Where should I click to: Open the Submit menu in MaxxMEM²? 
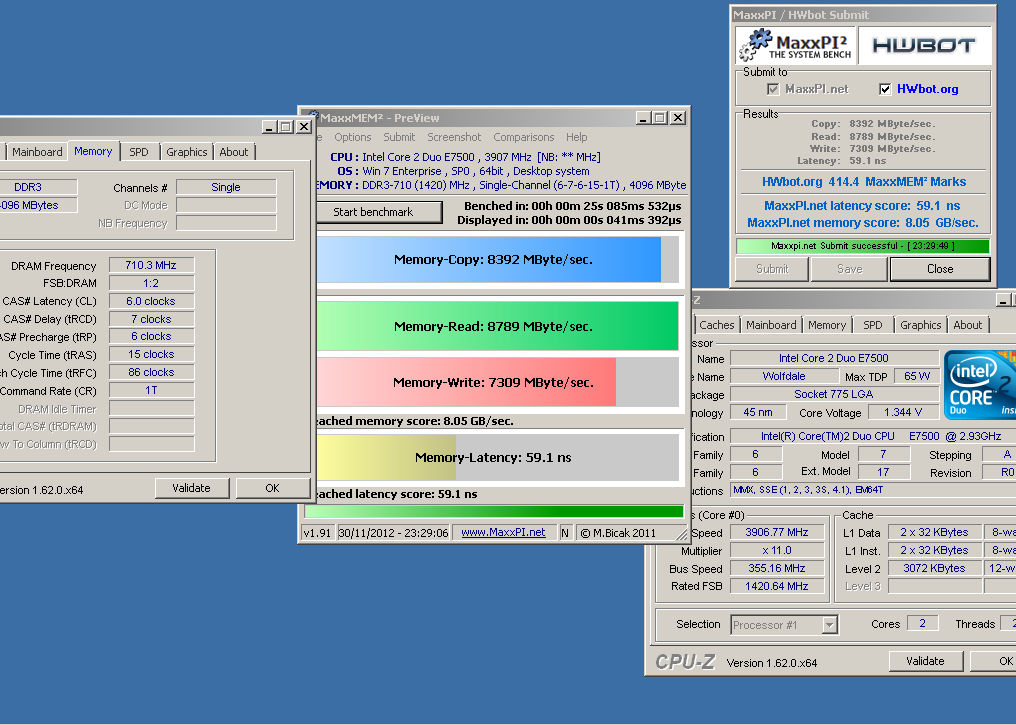click(399, 137)
